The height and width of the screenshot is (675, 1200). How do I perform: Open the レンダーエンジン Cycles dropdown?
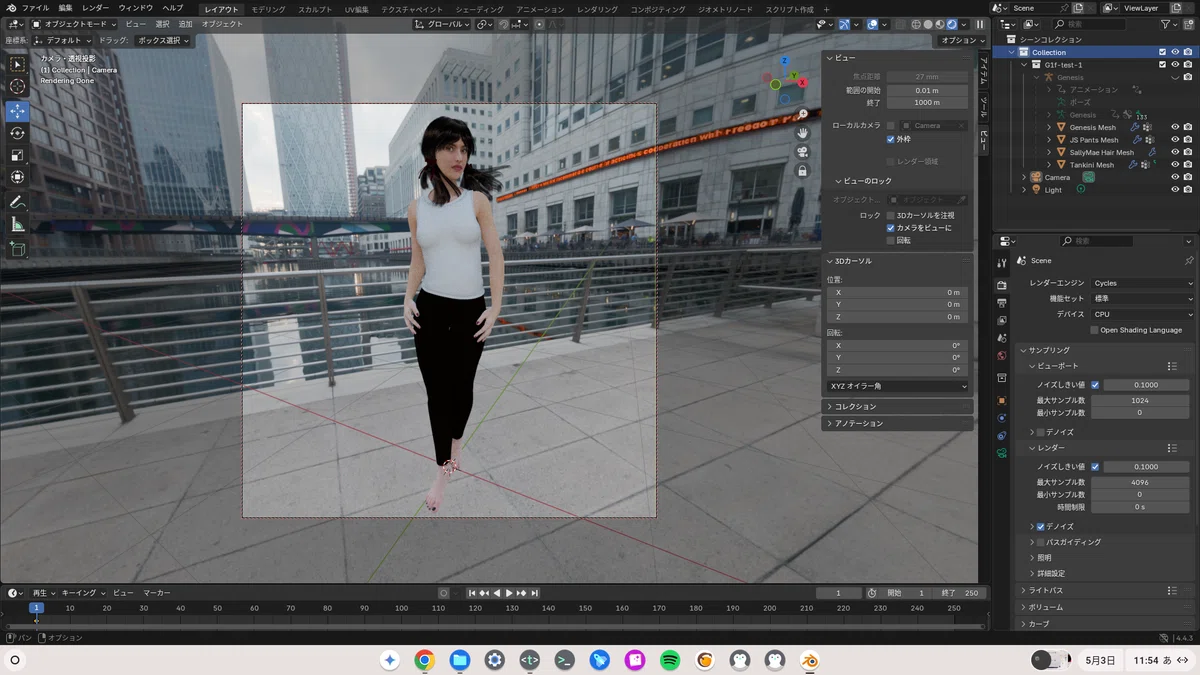pos(1143,283)
